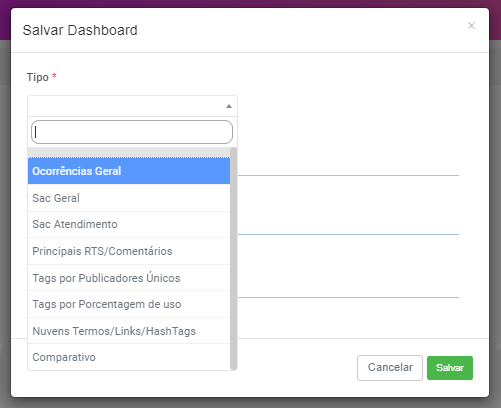
Task: Choose the Nuvens Termos/Links/HashTags option
Action: 129,331
